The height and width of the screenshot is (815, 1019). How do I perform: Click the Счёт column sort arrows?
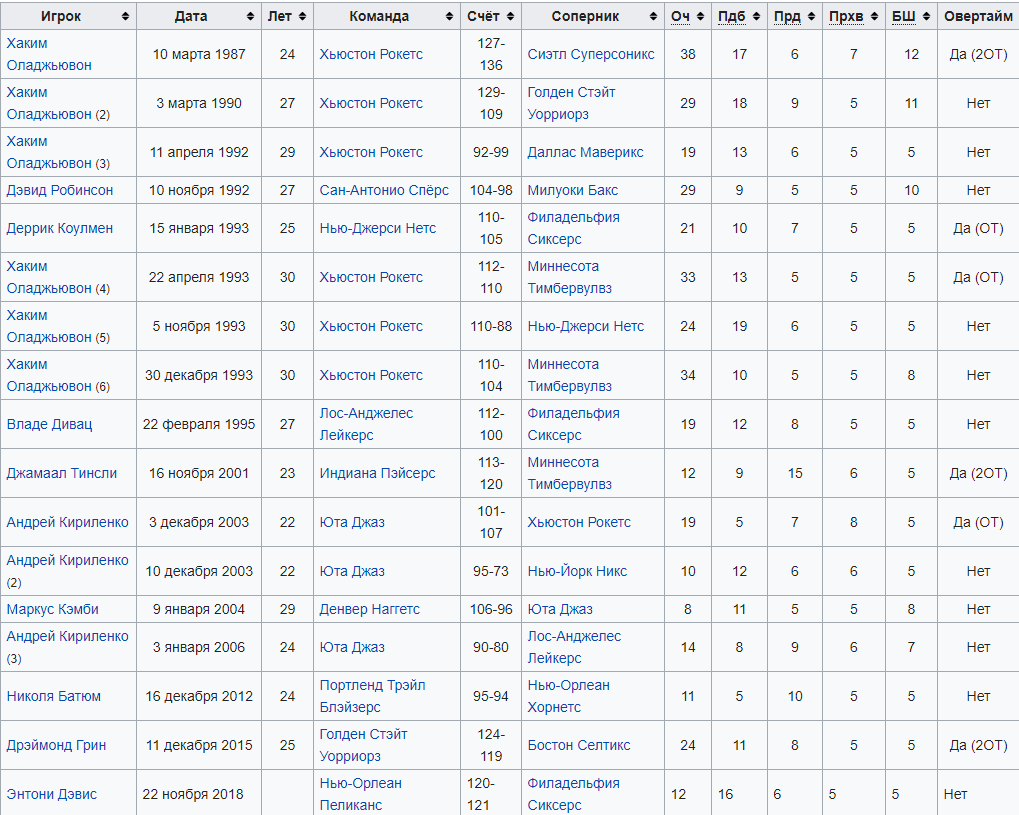point(510,17)
